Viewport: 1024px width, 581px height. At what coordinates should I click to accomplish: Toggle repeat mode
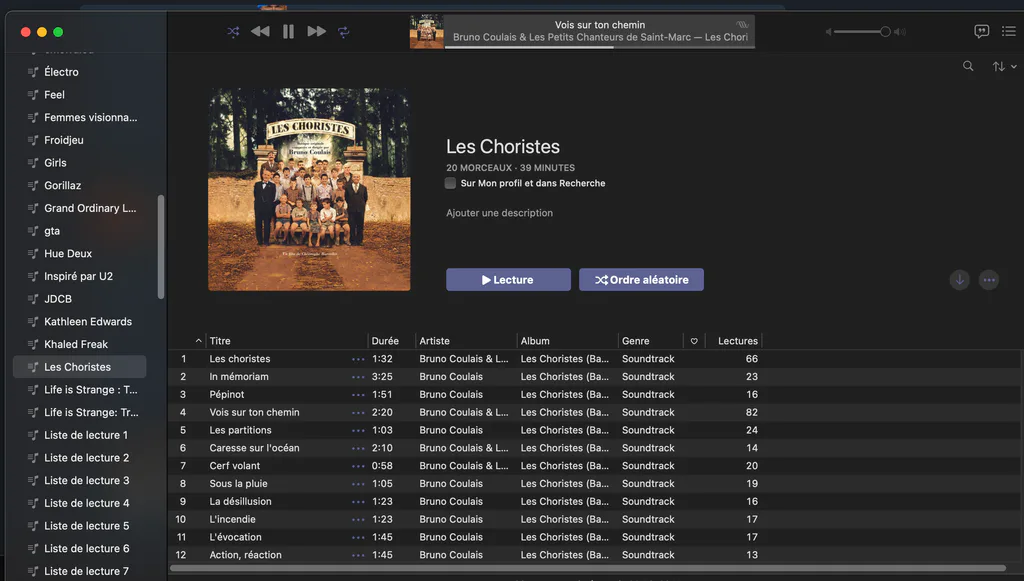[x=344, y=31]
